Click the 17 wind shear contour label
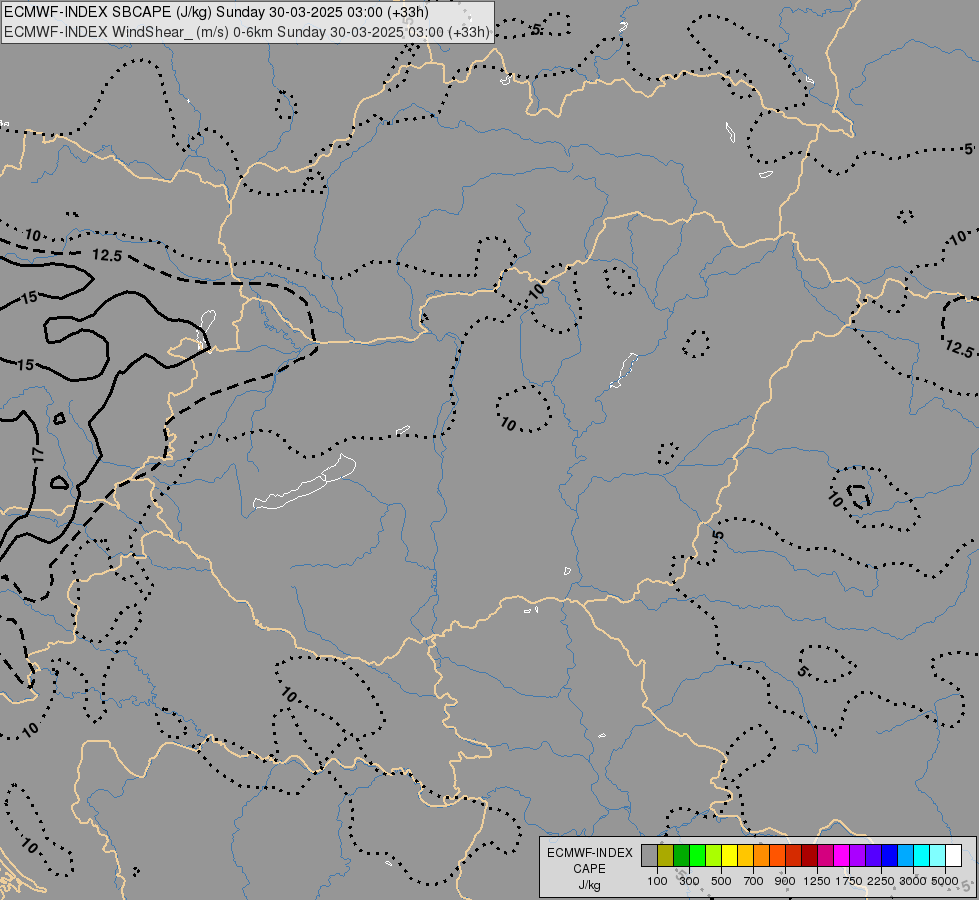Screen dimensions: 979x900 (x=37, y=455)
